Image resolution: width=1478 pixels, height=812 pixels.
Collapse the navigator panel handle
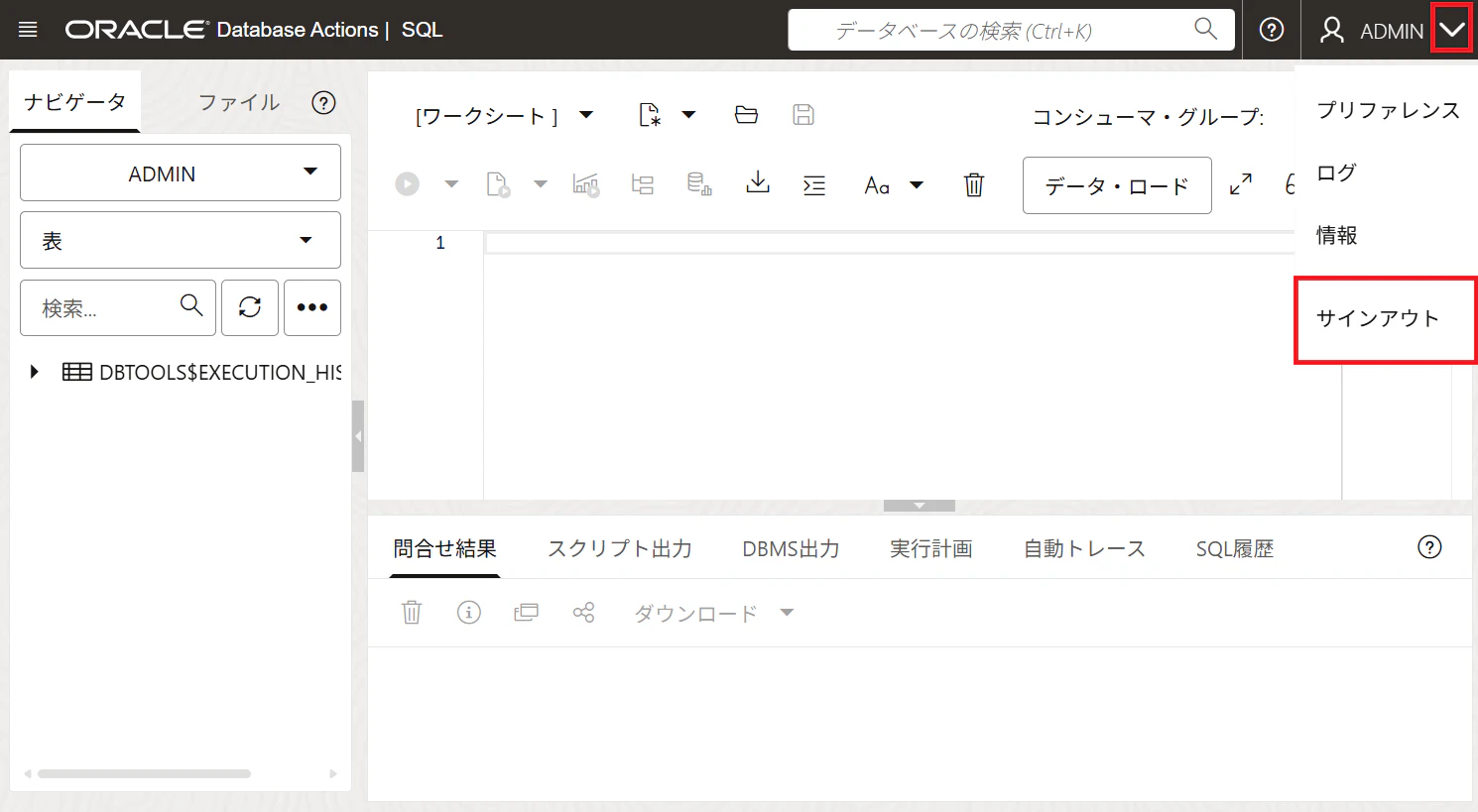click(358, 436)
